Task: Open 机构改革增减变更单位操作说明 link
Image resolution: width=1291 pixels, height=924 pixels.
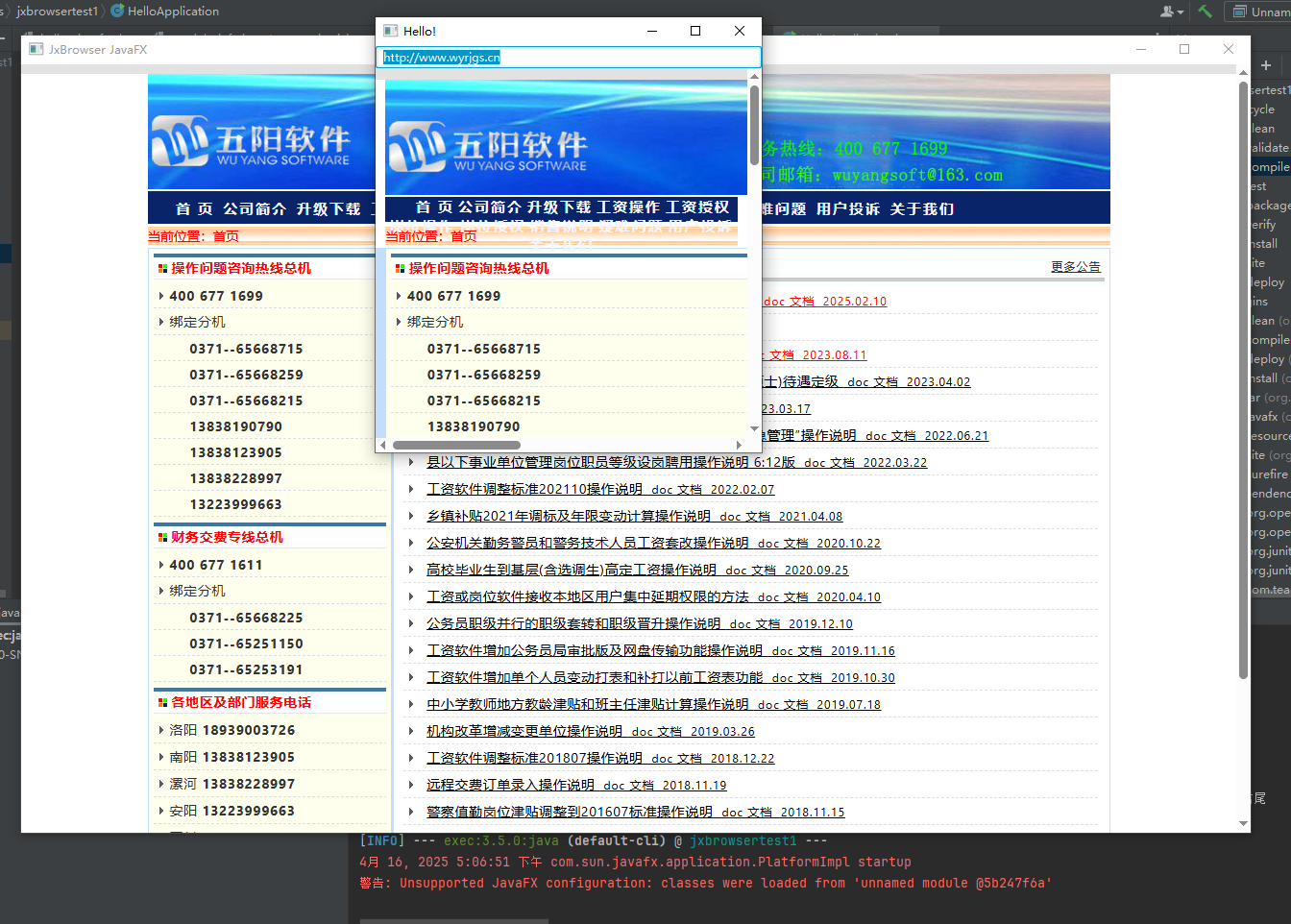Action: tap(591, 731)
